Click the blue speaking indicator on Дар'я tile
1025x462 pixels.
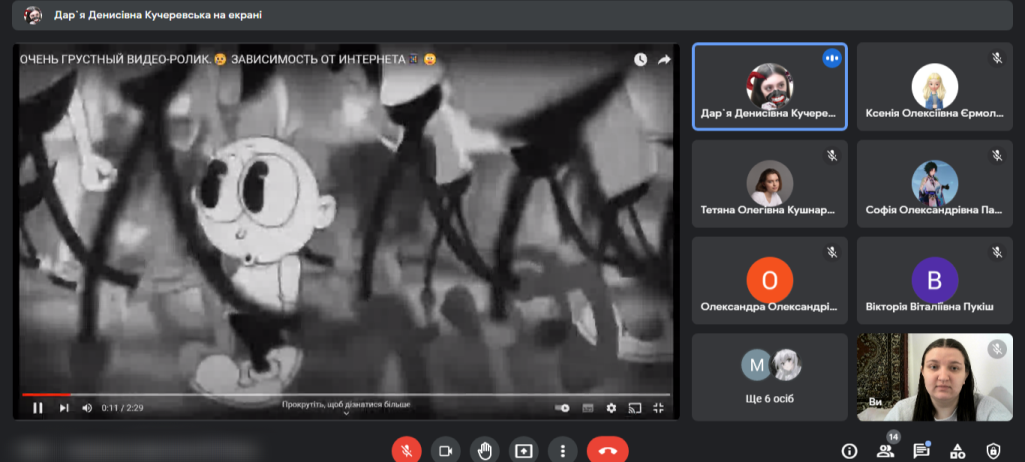(832, 58)
